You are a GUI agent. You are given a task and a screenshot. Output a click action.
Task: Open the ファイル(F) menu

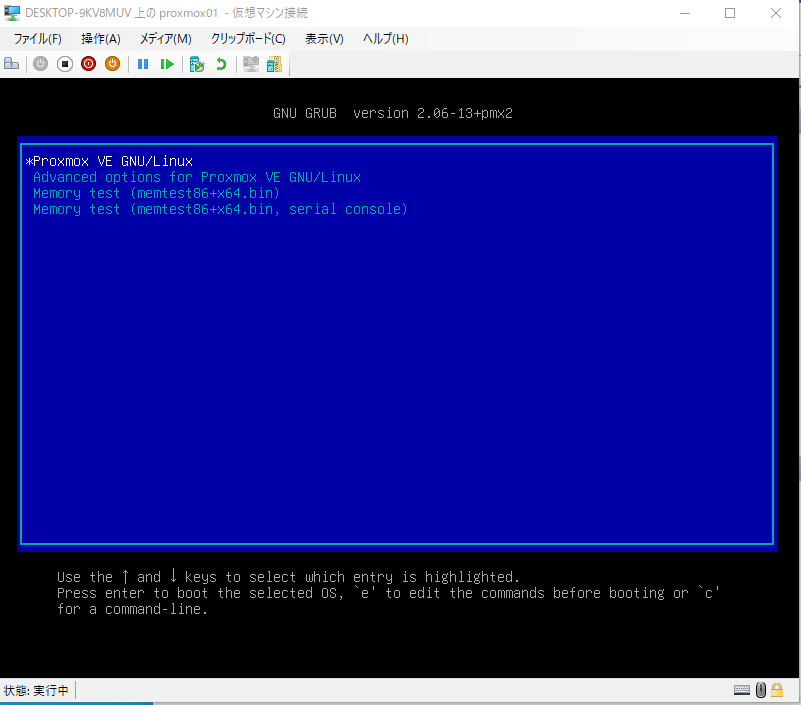[37, 38]
